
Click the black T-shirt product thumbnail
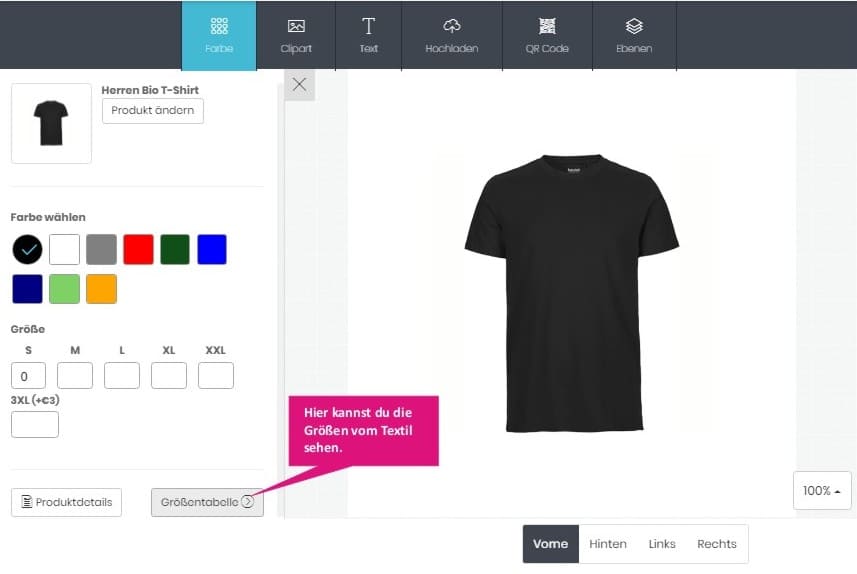[x=51, y=124]
